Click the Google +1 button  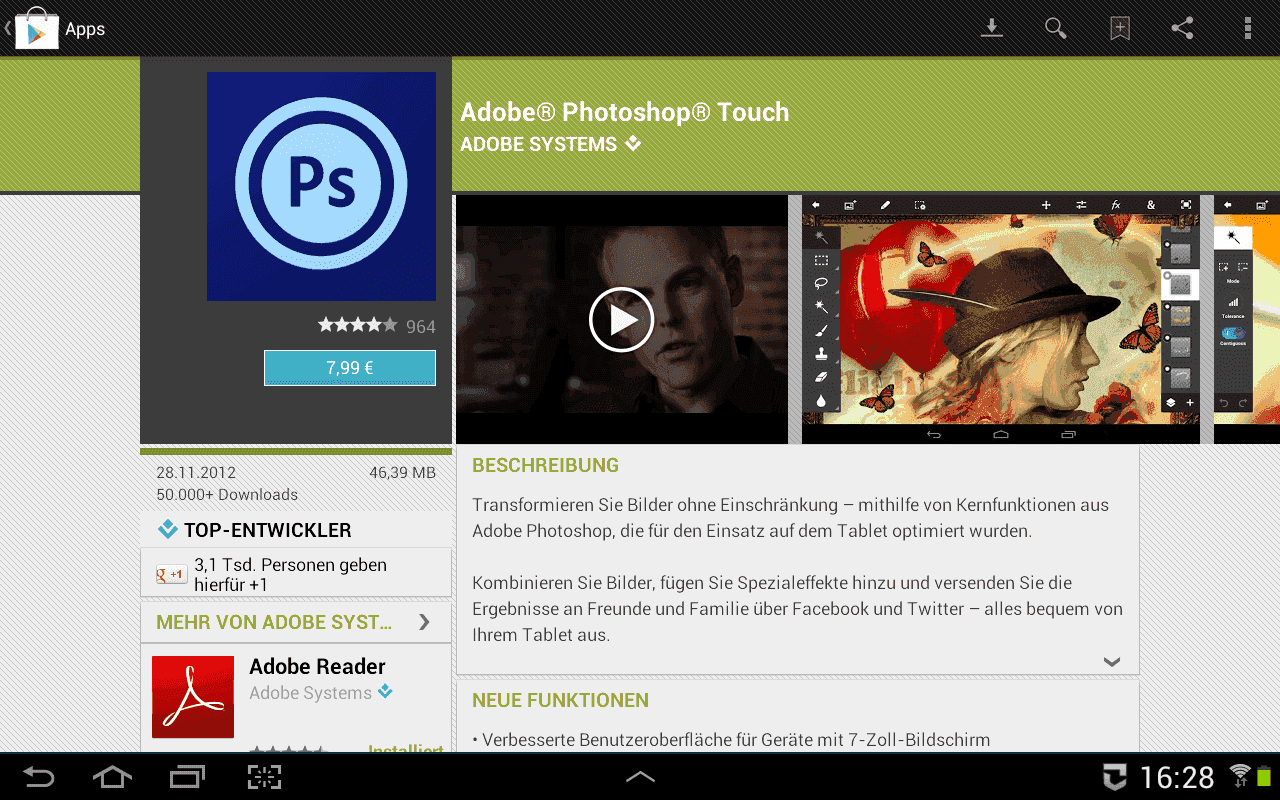coord(171,574)
